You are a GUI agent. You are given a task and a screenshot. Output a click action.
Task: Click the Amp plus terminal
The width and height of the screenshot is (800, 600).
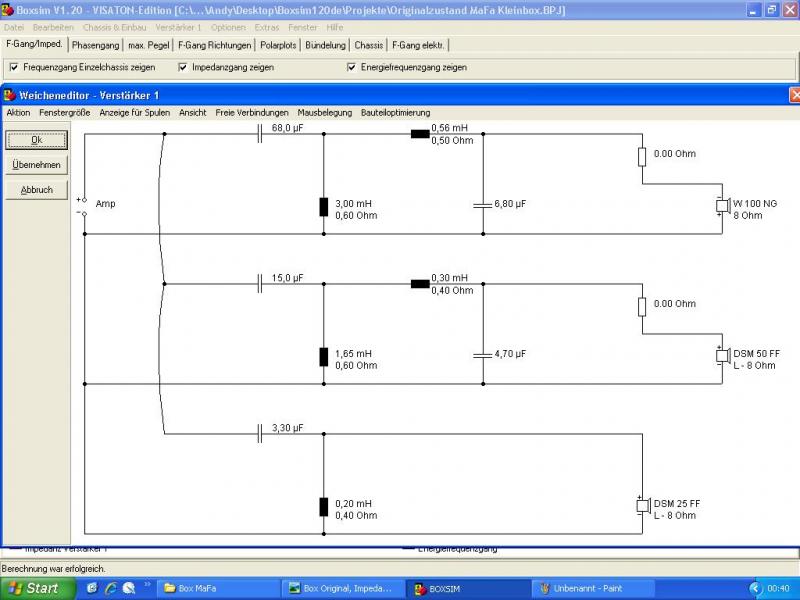tap(84, 200)
